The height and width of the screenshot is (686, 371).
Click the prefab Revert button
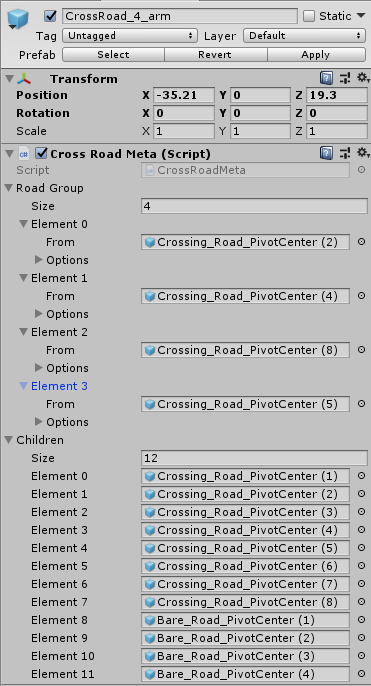click(215, 55)
